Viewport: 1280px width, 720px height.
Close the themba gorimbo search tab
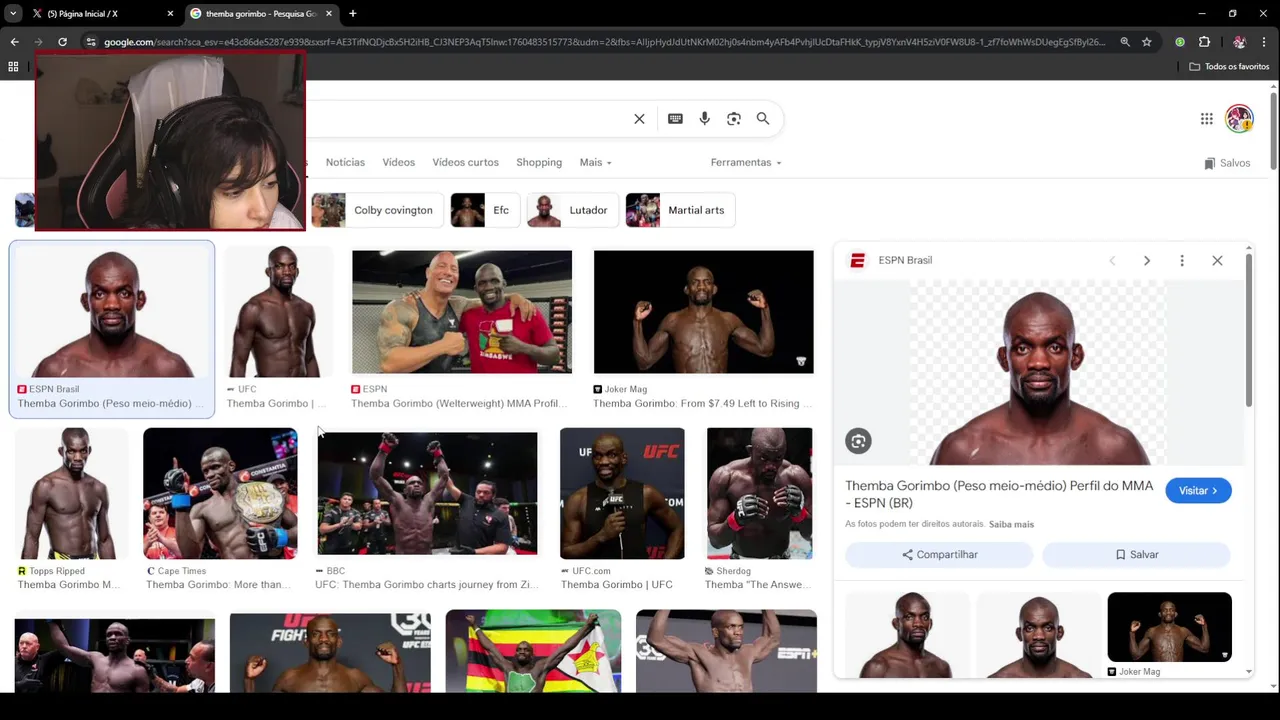click(x=329, y=13)
